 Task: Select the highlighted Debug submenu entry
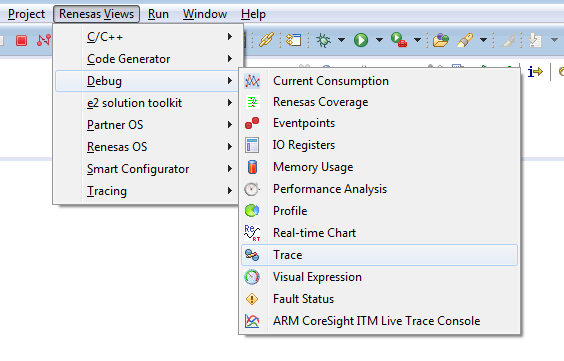[x=146, y=81]
